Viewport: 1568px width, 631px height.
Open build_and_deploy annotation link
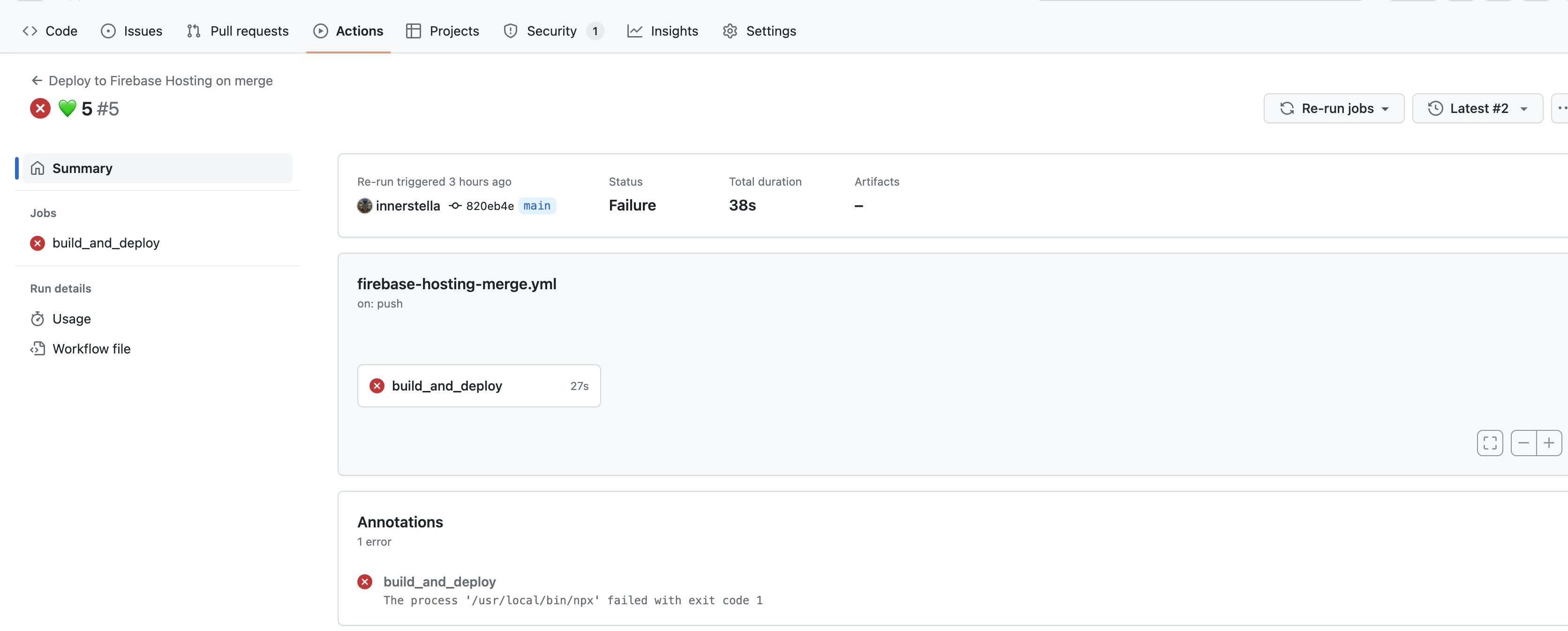[x=439, y=582]
